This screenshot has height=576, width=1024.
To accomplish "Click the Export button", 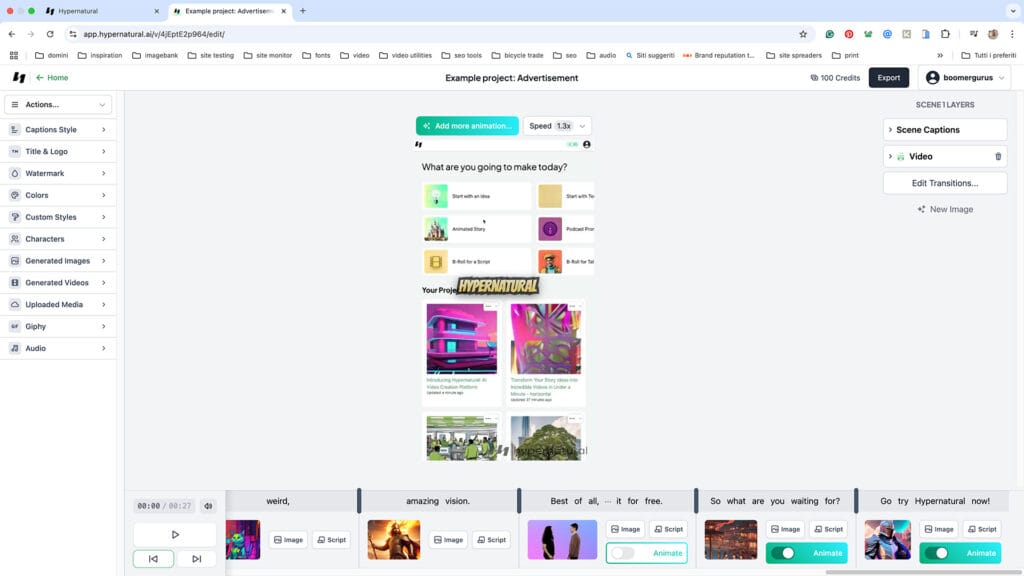I will 888,77.
